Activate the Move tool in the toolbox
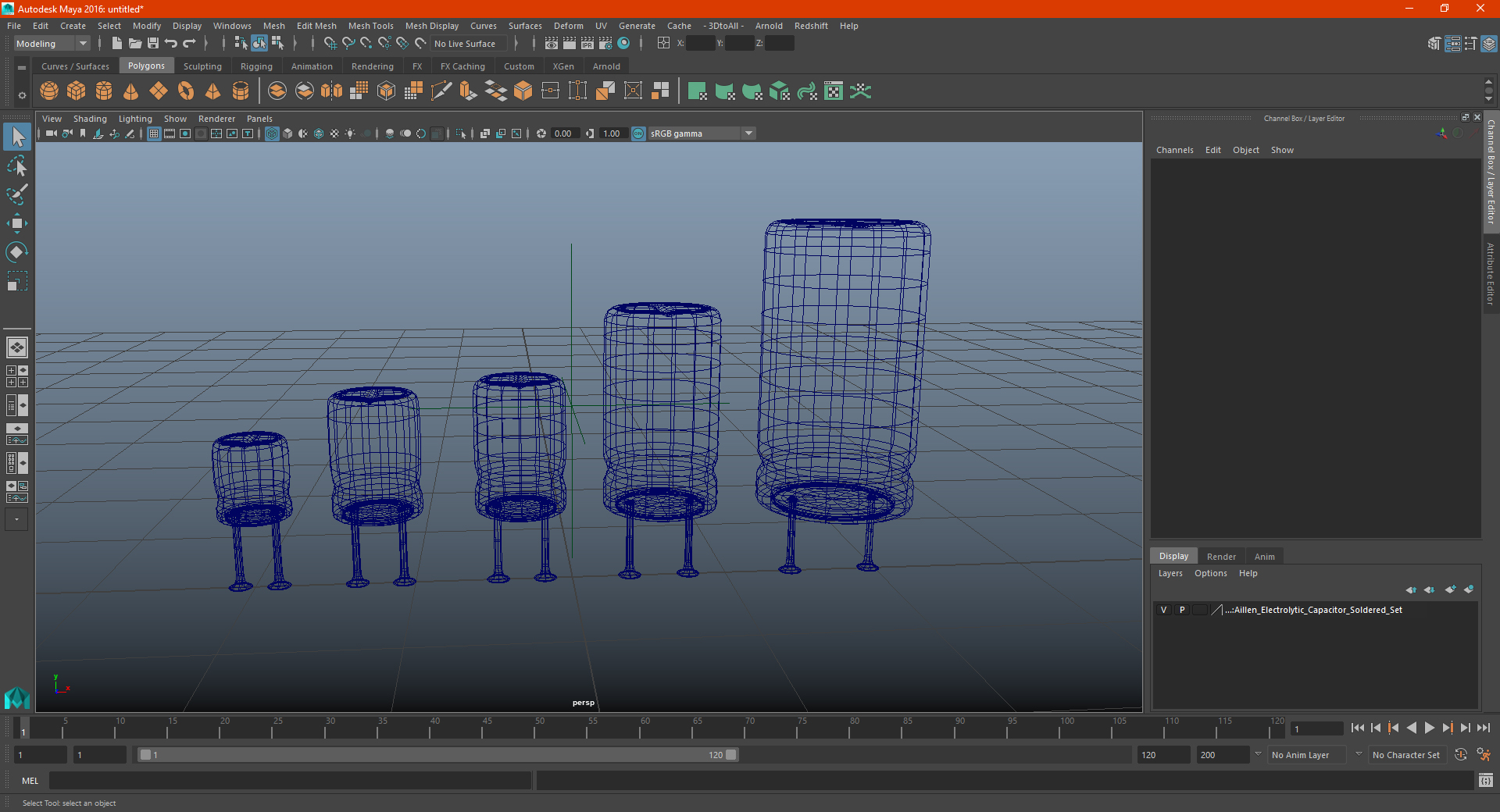This screenshot has width=1500, height=812. pos(17,223)
